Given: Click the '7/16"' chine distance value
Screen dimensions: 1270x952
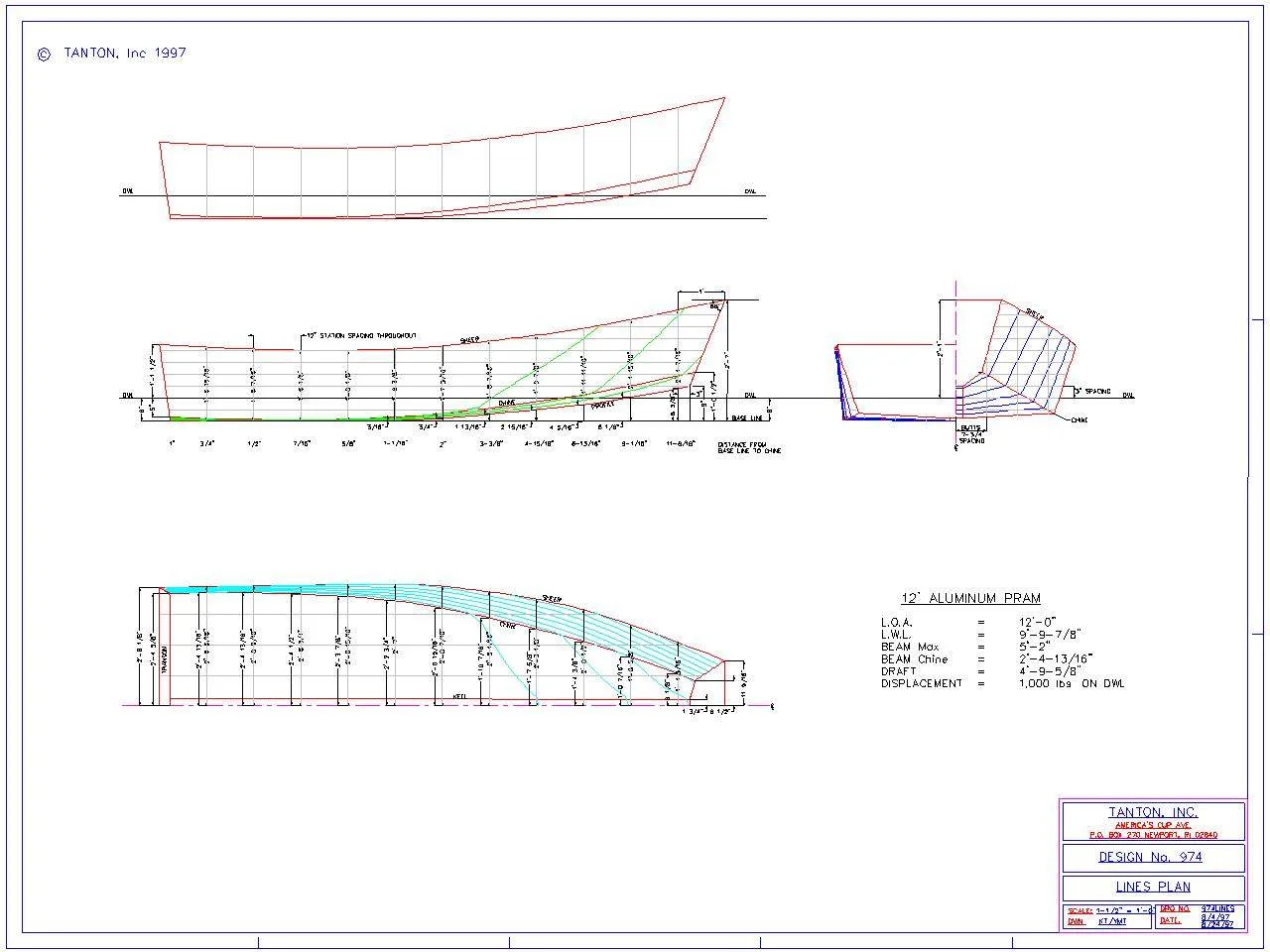Looking at the screenshot, I should coord(302,443).
